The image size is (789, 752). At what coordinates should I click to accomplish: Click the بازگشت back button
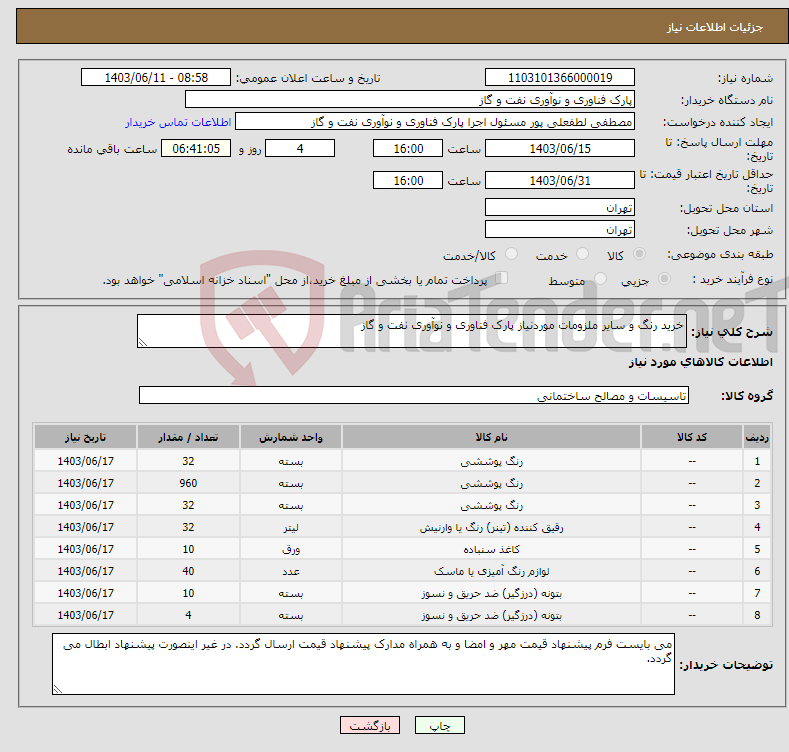369,725
